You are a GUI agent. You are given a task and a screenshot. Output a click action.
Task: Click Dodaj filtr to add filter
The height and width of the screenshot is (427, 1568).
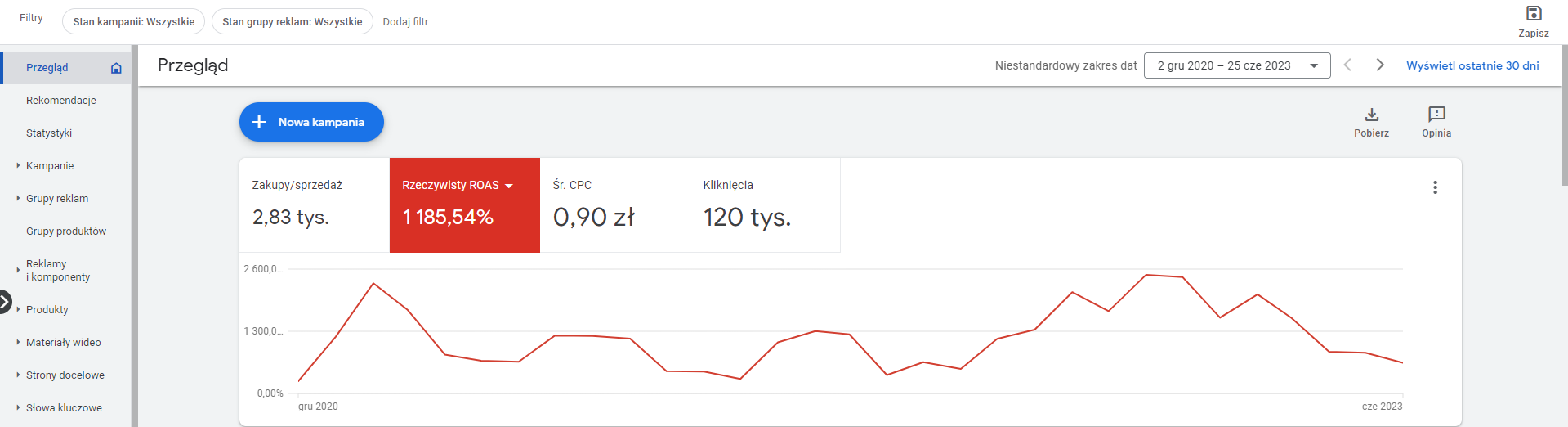point(405,22)
